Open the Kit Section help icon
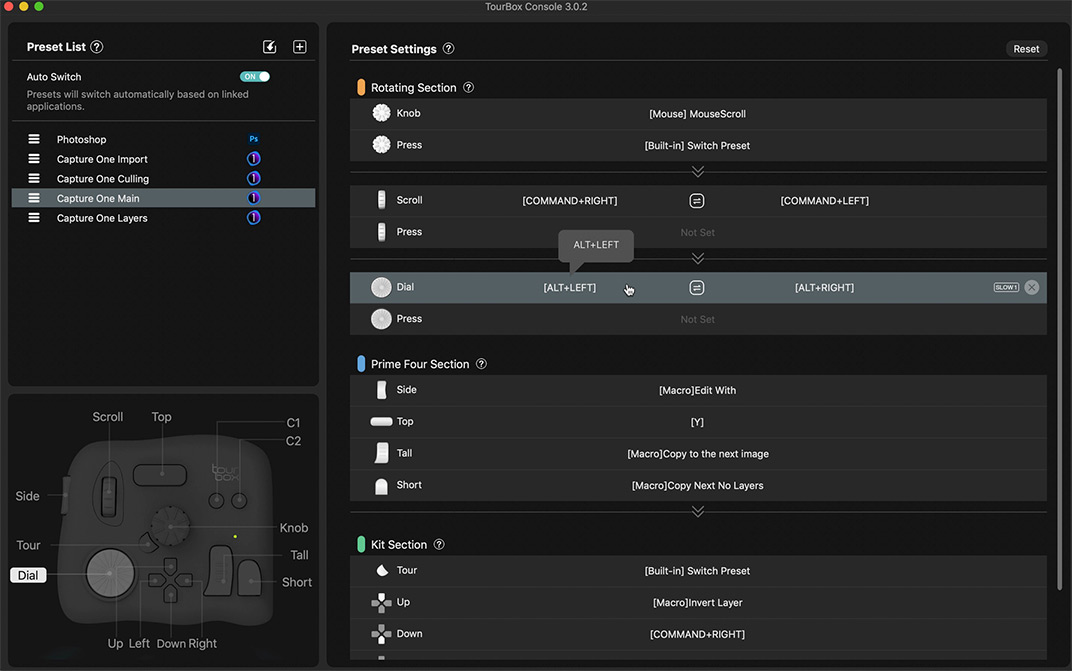 pos(439,544)
